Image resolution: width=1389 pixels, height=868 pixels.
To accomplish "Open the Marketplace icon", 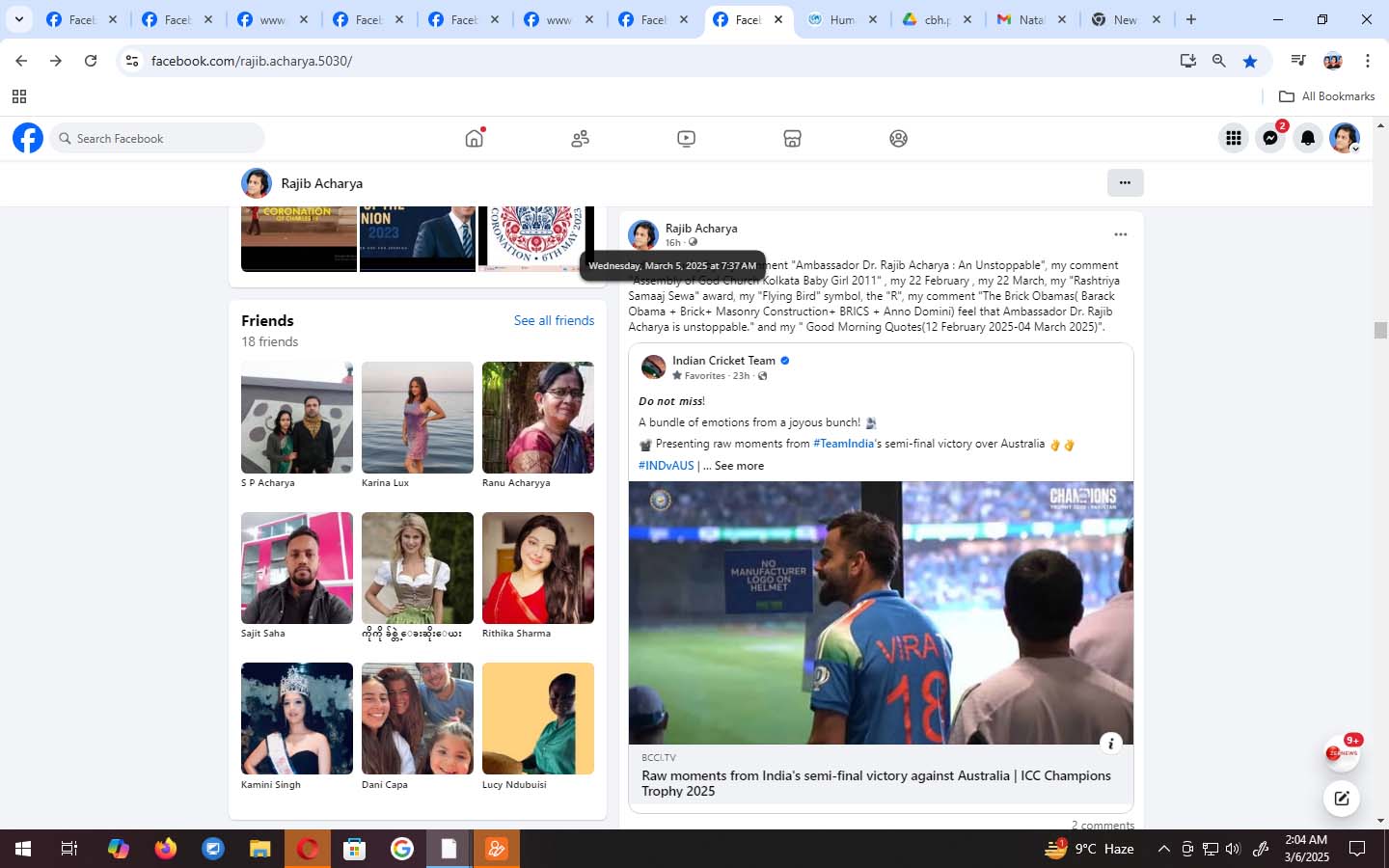I will point(792,139).
